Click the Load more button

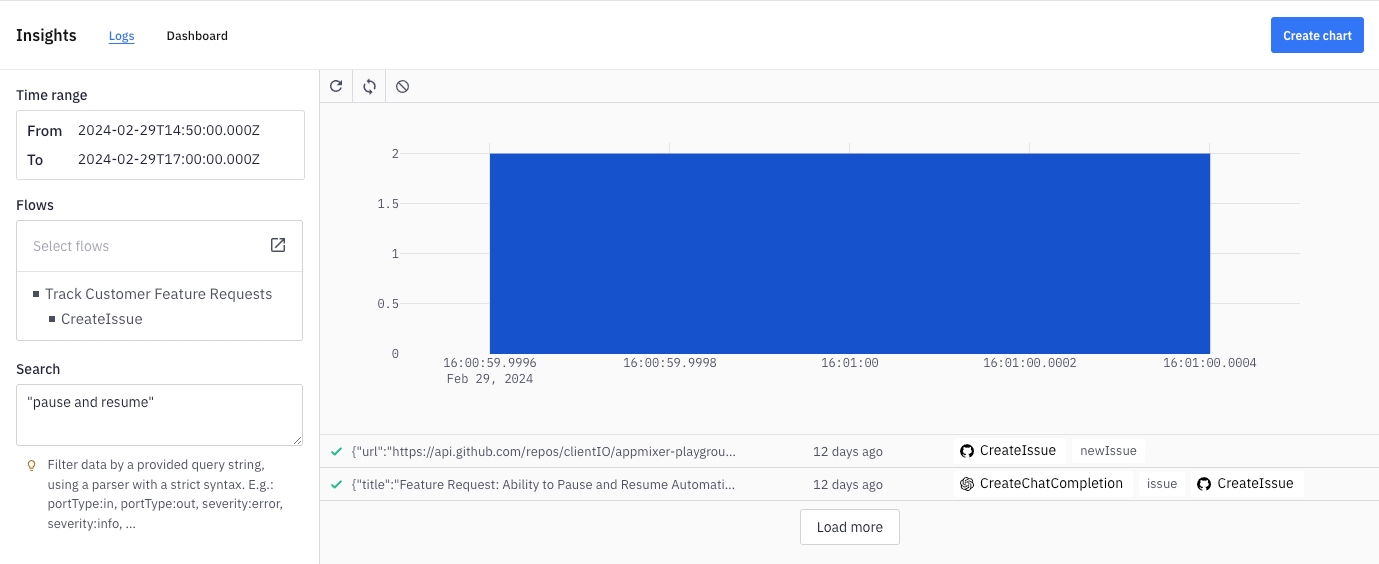[849, 527]
